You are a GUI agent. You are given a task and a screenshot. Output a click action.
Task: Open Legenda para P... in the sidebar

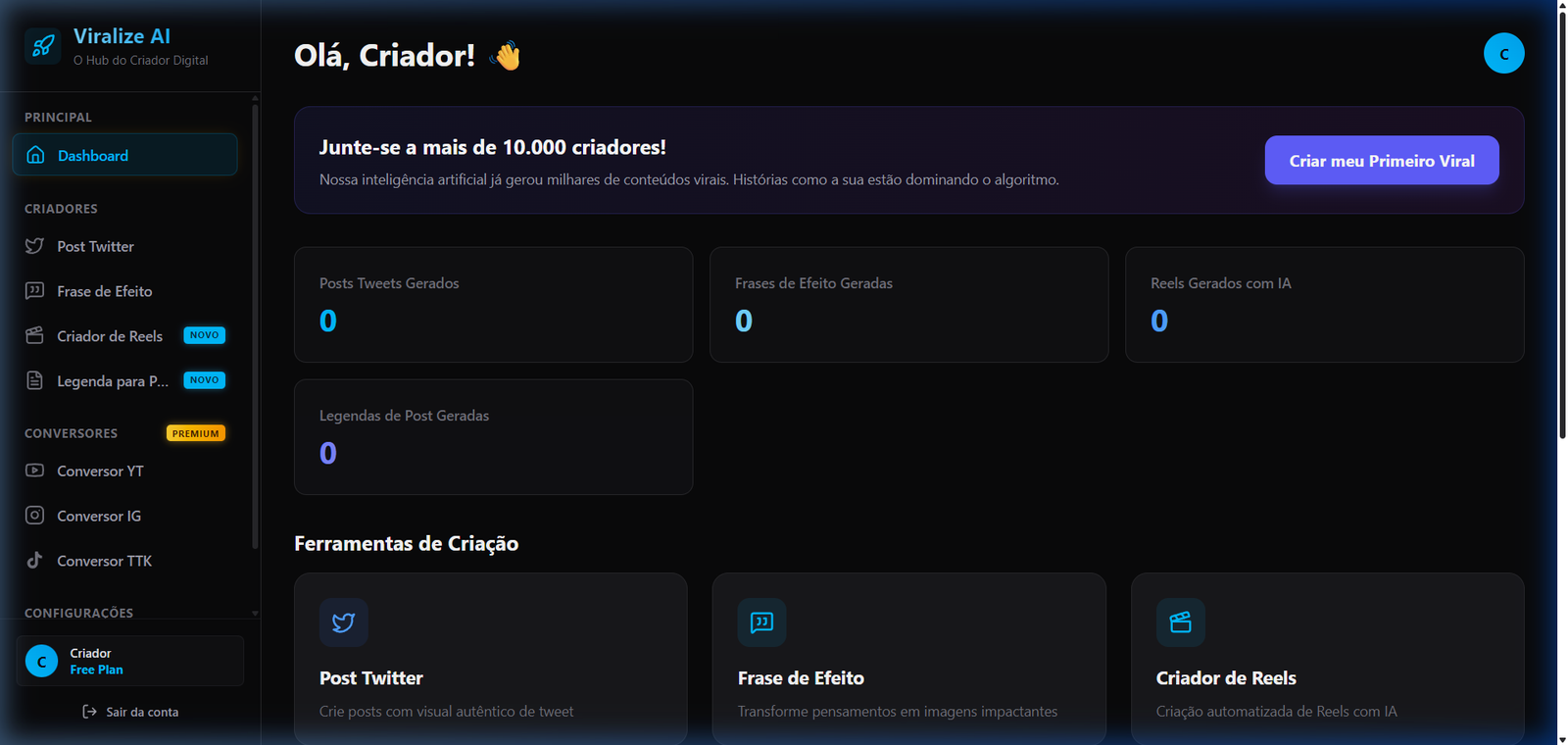tap(113, 381)
